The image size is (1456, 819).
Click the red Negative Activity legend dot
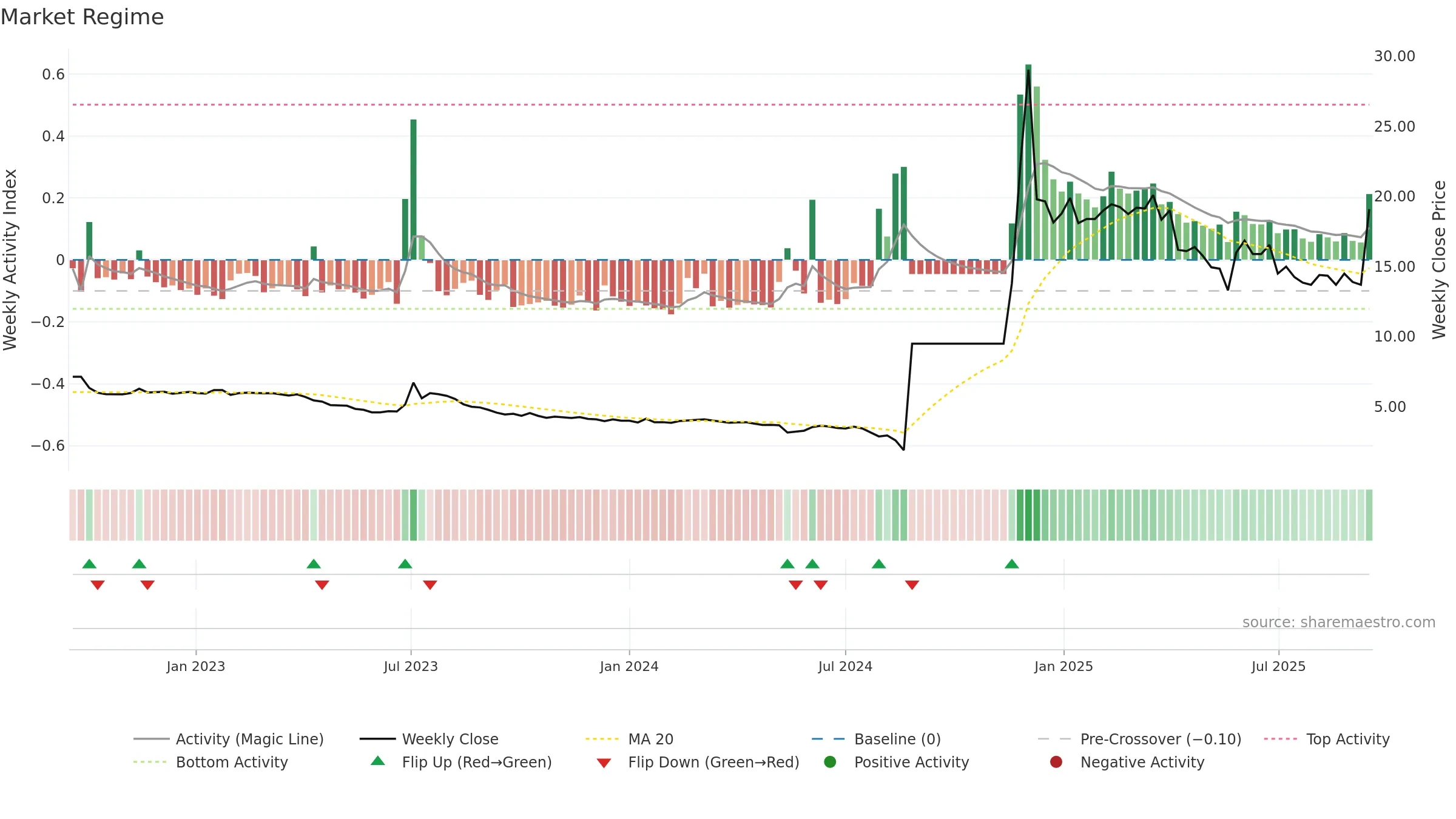1056,762
